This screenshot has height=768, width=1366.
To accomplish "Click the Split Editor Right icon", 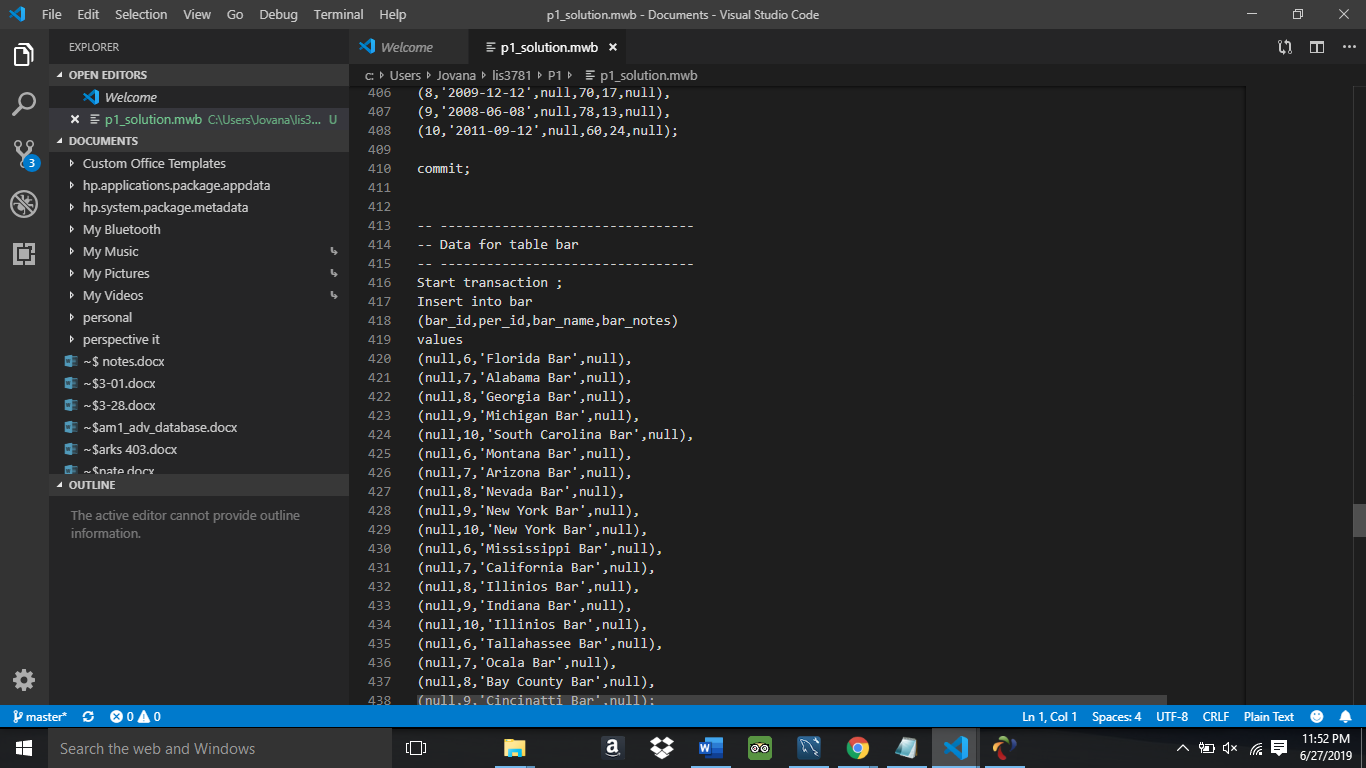I will (1317, 47).
